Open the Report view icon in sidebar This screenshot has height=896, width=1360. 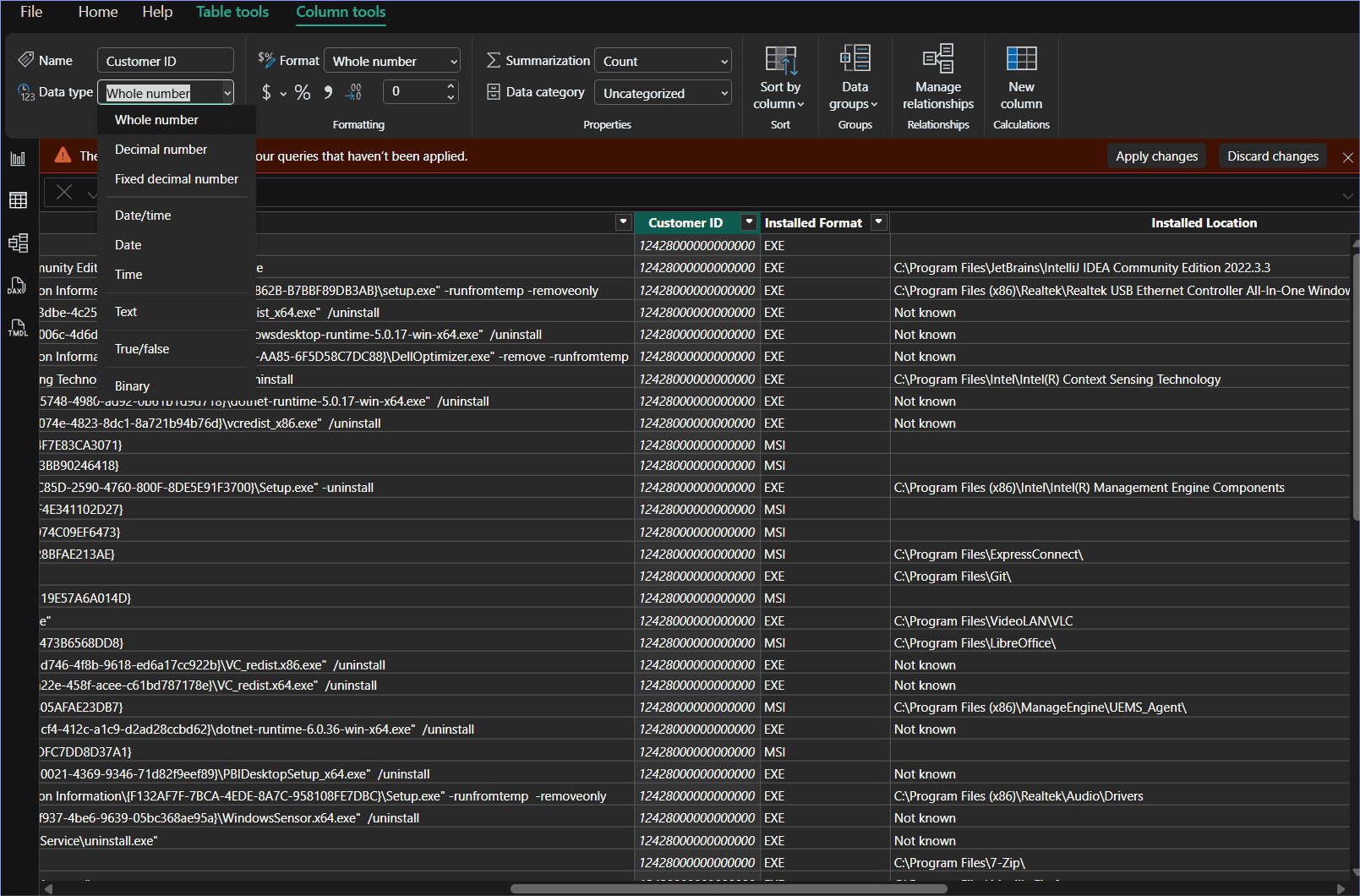point(18,159)
